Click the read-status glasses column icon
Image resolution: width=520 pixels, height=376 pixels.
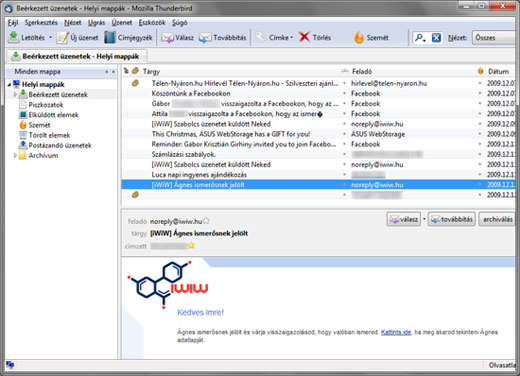(345, 71)
